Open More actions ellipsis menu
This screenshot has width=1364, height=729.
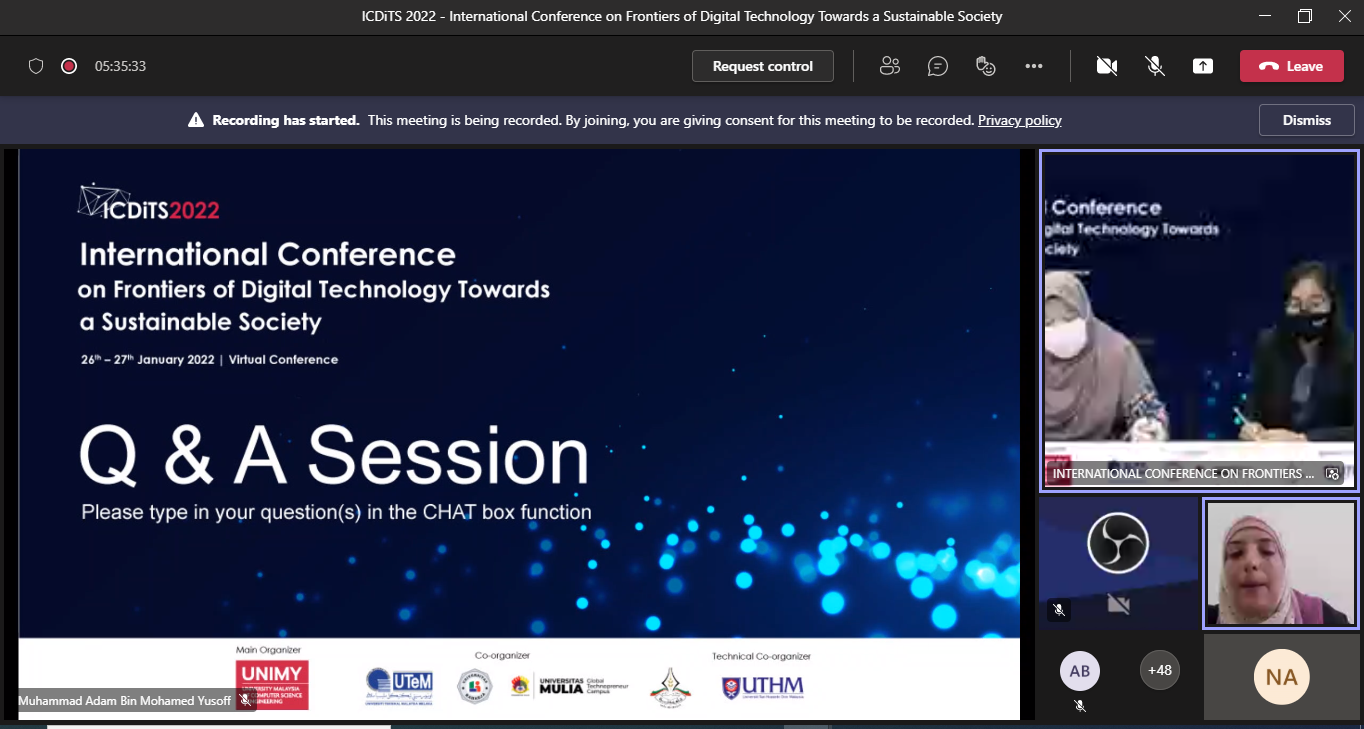pos(1034,66)
